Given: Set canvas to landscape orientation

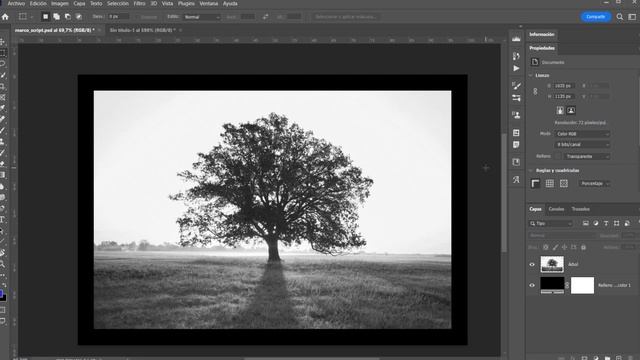Looking at the screenshot, I should [571, 110].
